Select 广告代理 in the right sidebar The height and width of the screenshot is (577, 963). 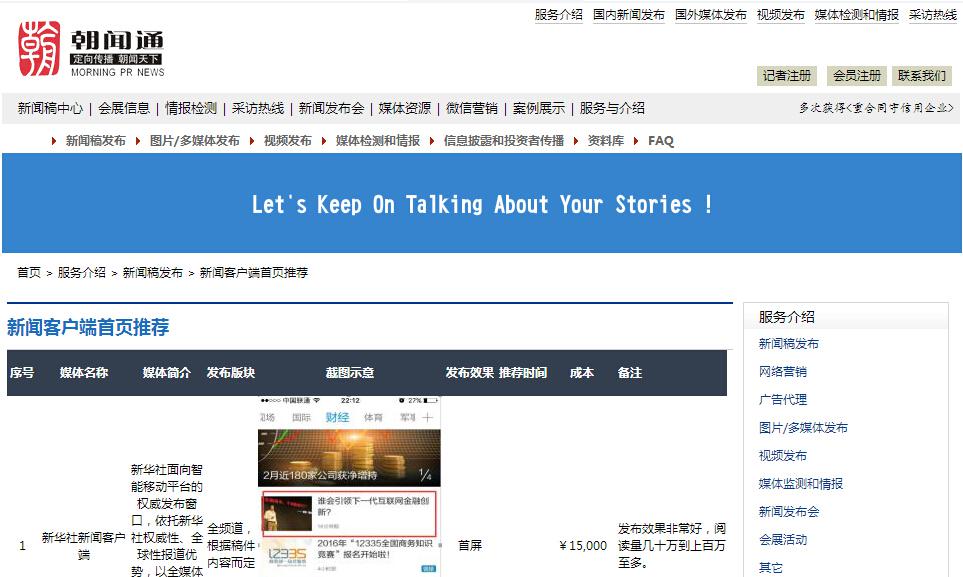782,400
